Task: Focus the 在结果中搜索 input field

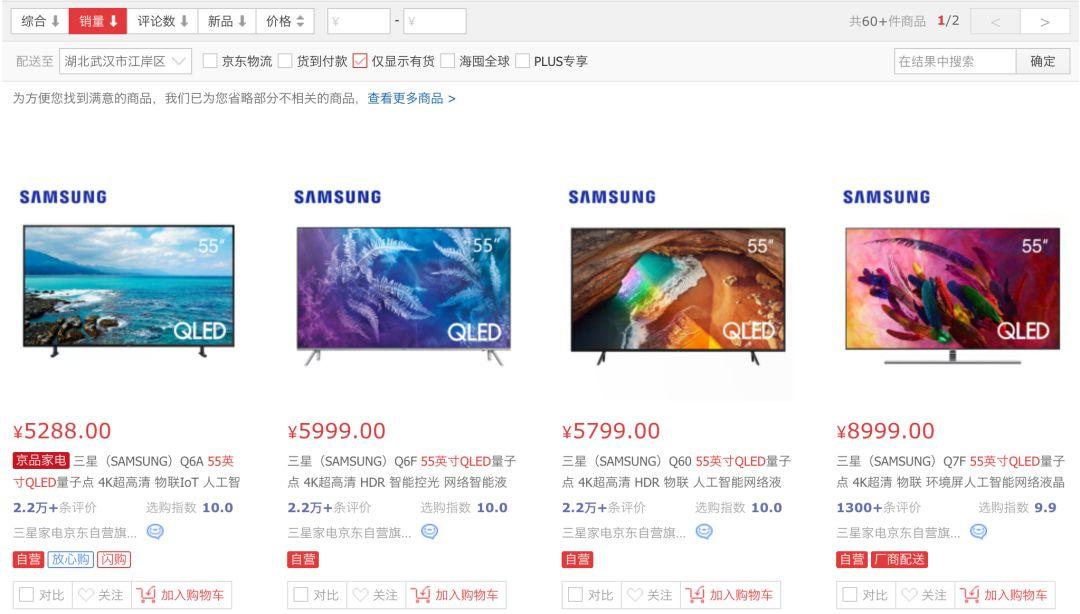Action: [955, 61]
